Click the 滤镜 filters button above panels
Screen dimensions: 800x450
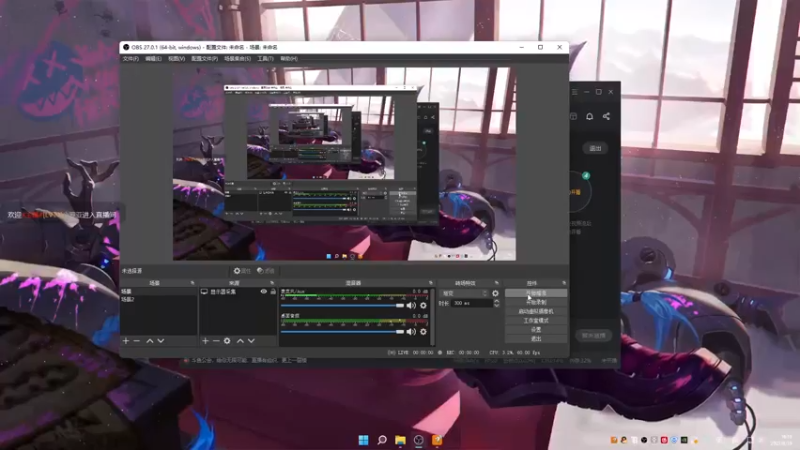[266, 271]
